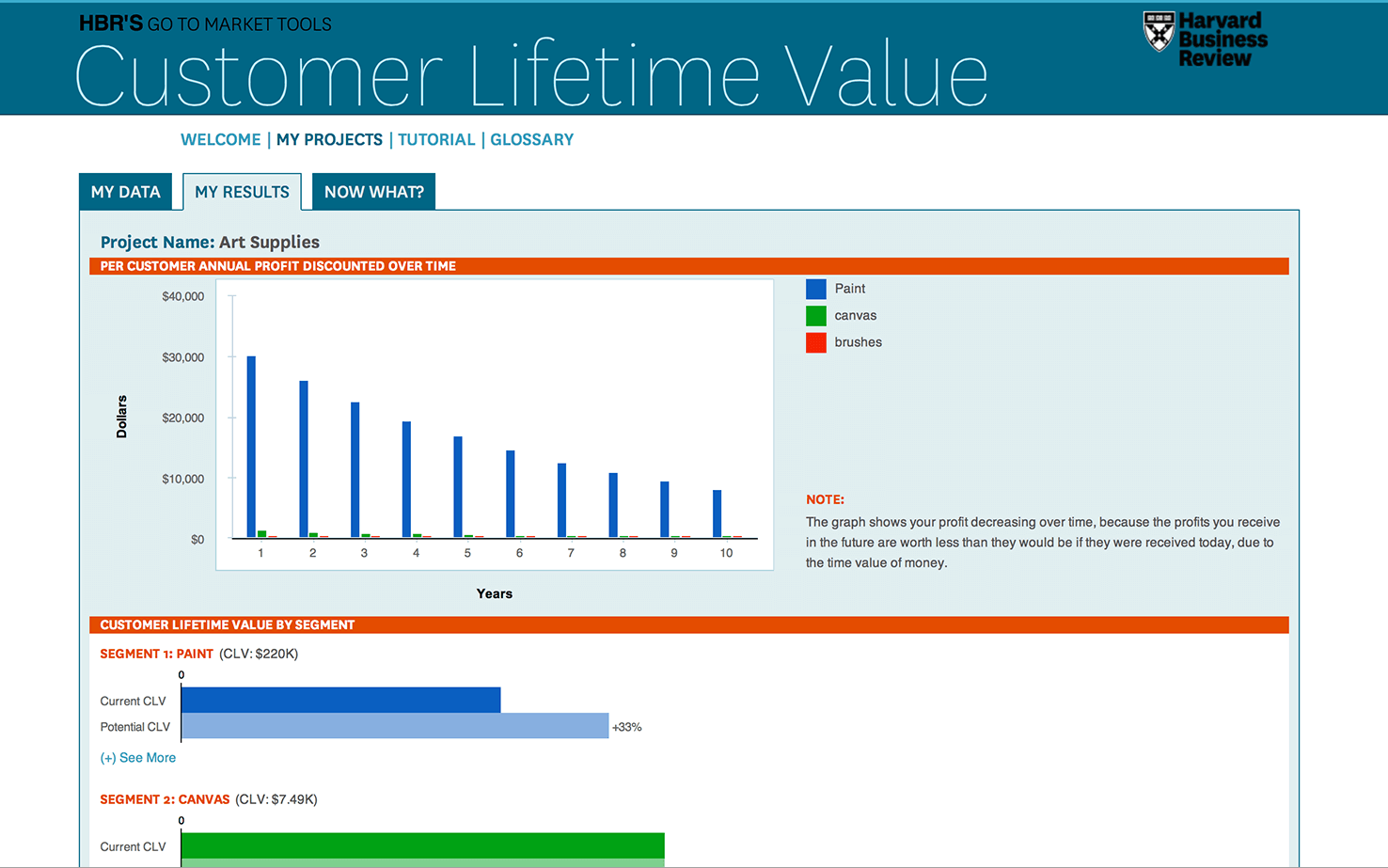Click the Year 1 Paint bar in chart
This screenshot has height=868, width=1388.
point(251,447)
